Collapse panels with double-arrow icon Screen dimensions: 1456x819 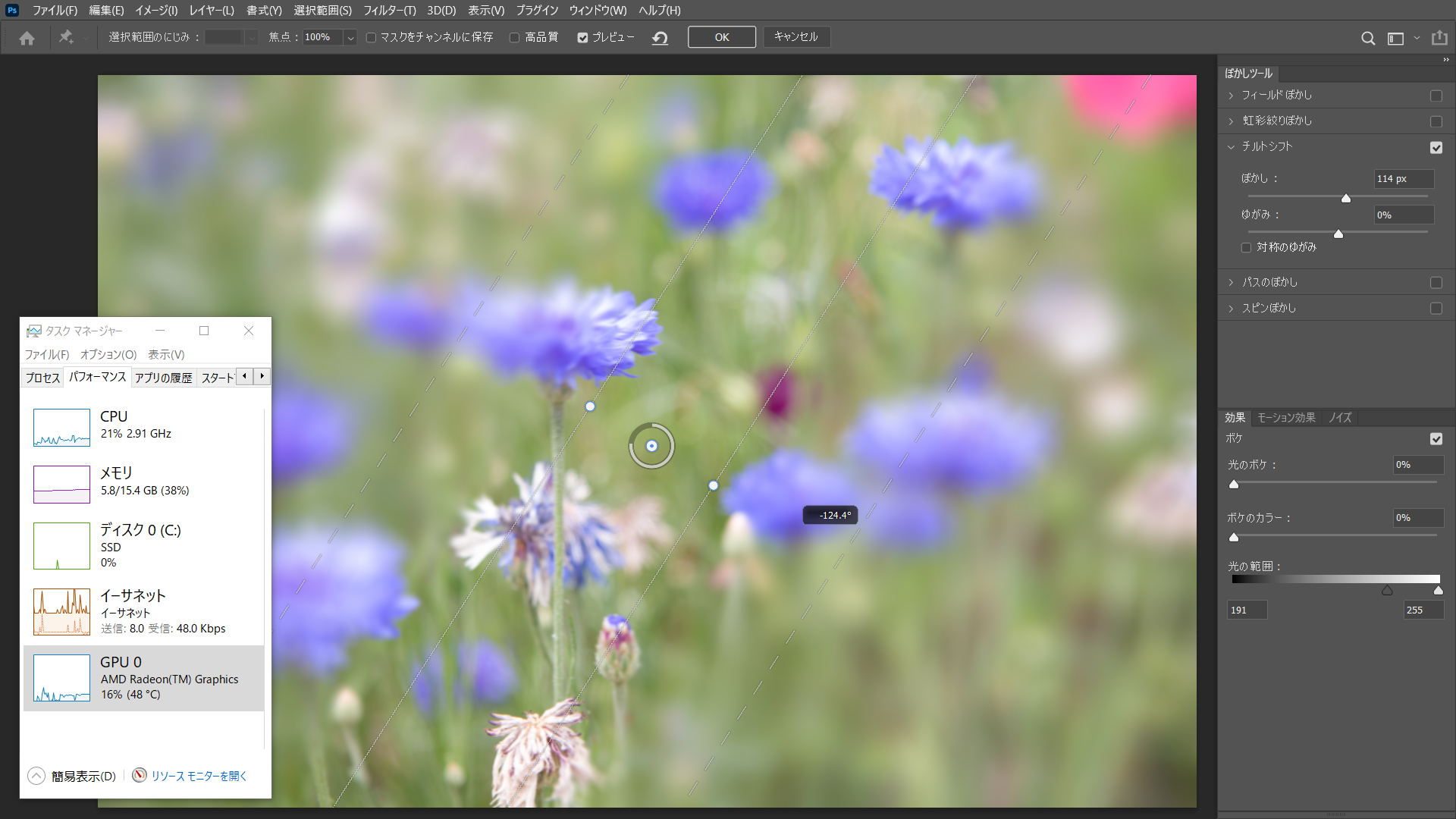(1445, 60)
